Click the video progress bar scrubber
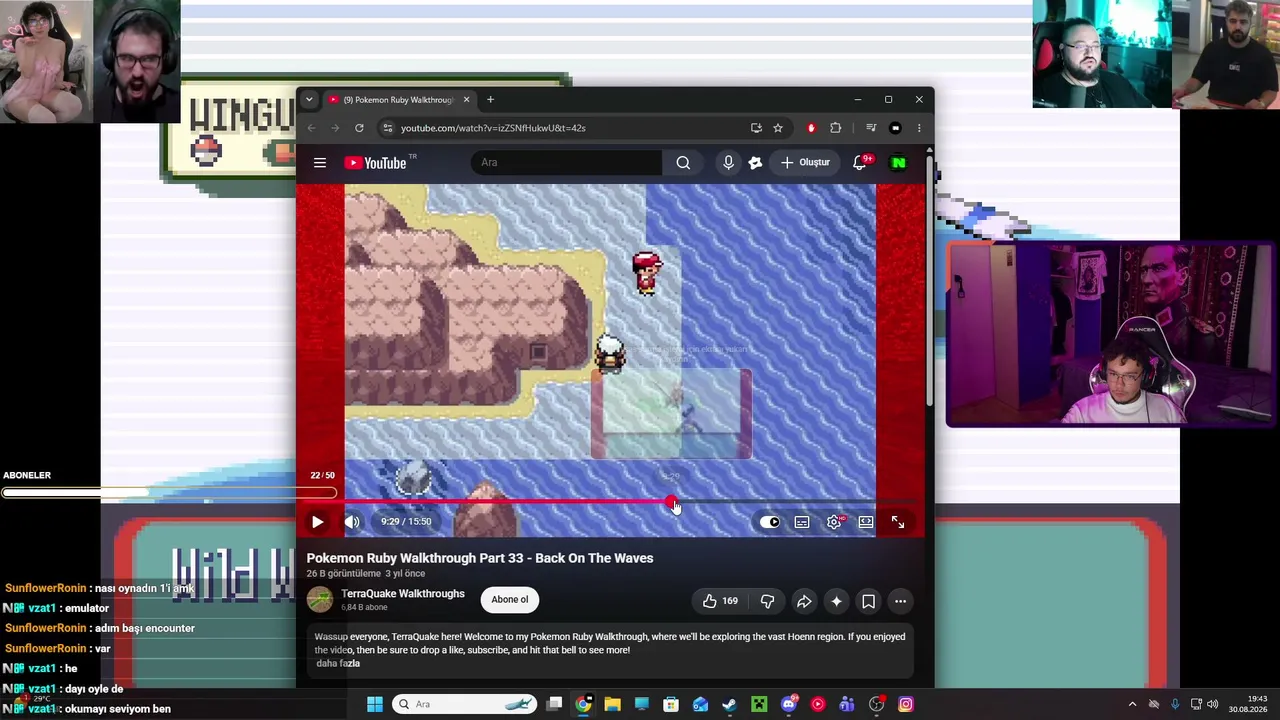Viewport: 1280px width, 720px height. pyautogui.click(x=672, y=502)
